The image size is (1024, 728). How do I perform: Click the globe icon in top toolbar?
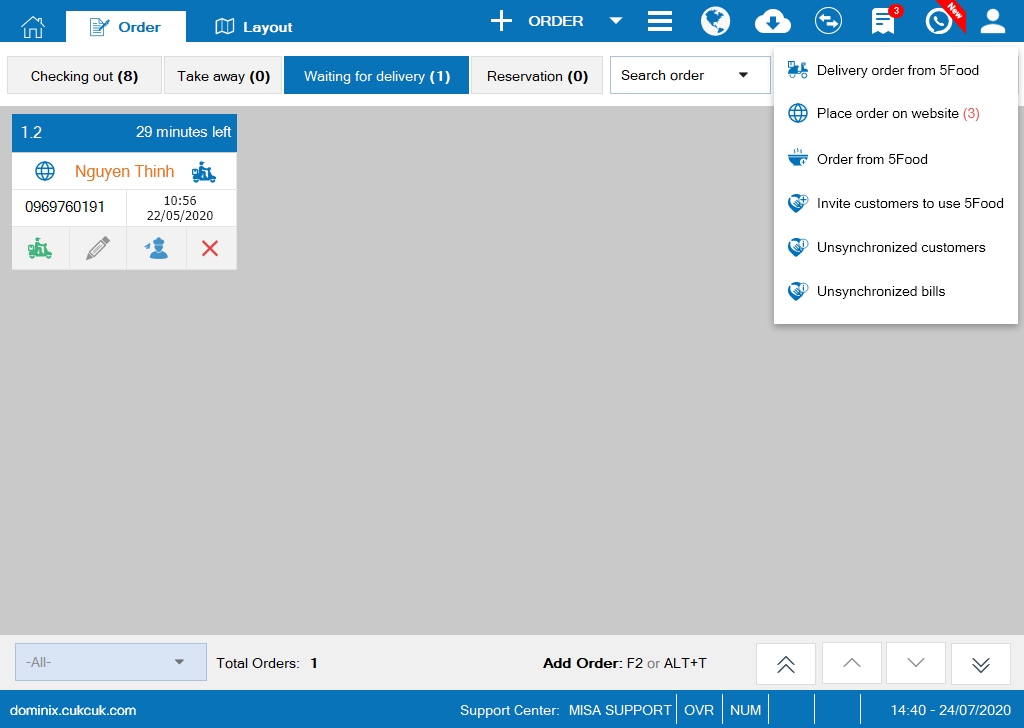715,21
